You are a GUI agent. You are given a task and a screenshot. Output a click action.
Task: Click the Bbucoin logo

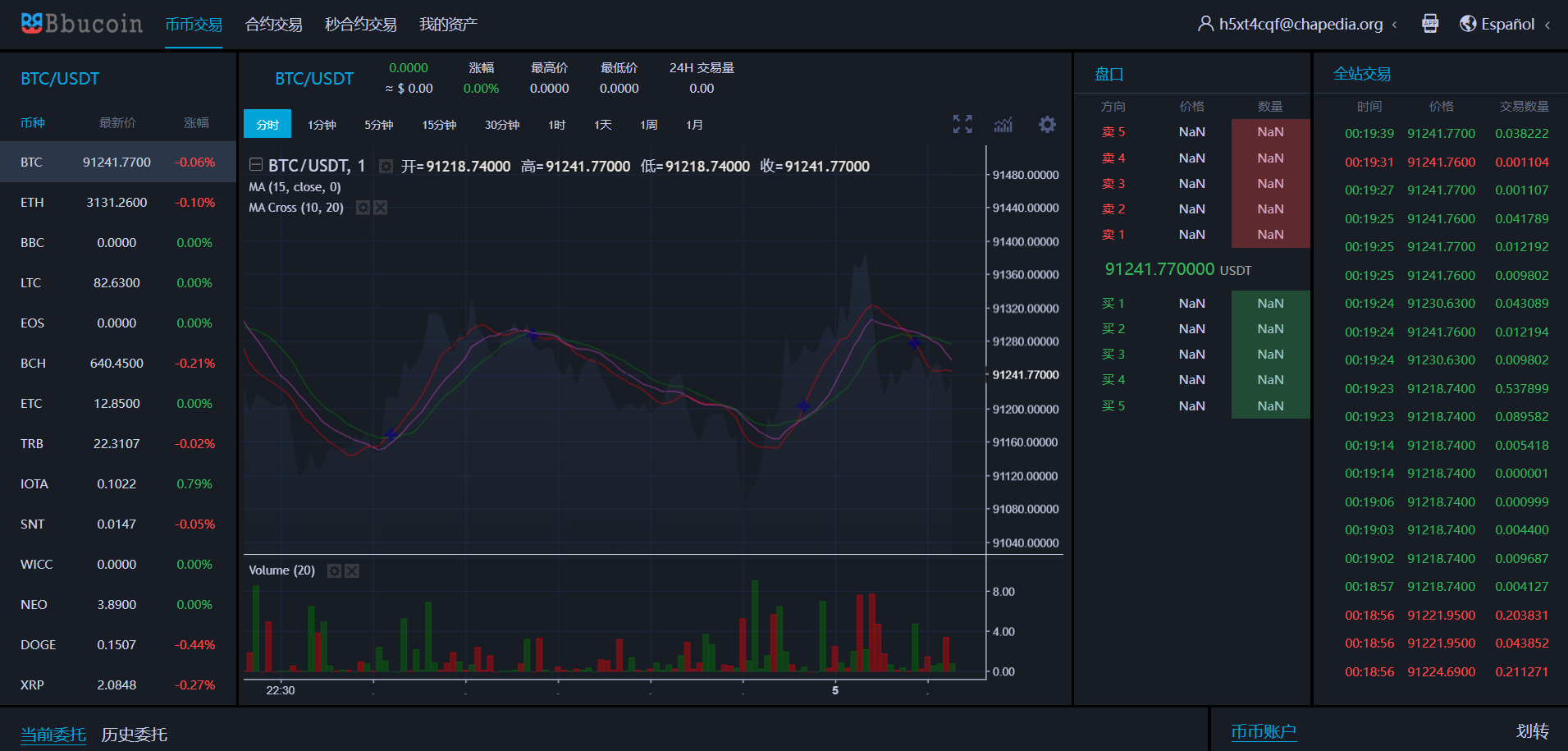pyautogui.click(x=81, y=24)
